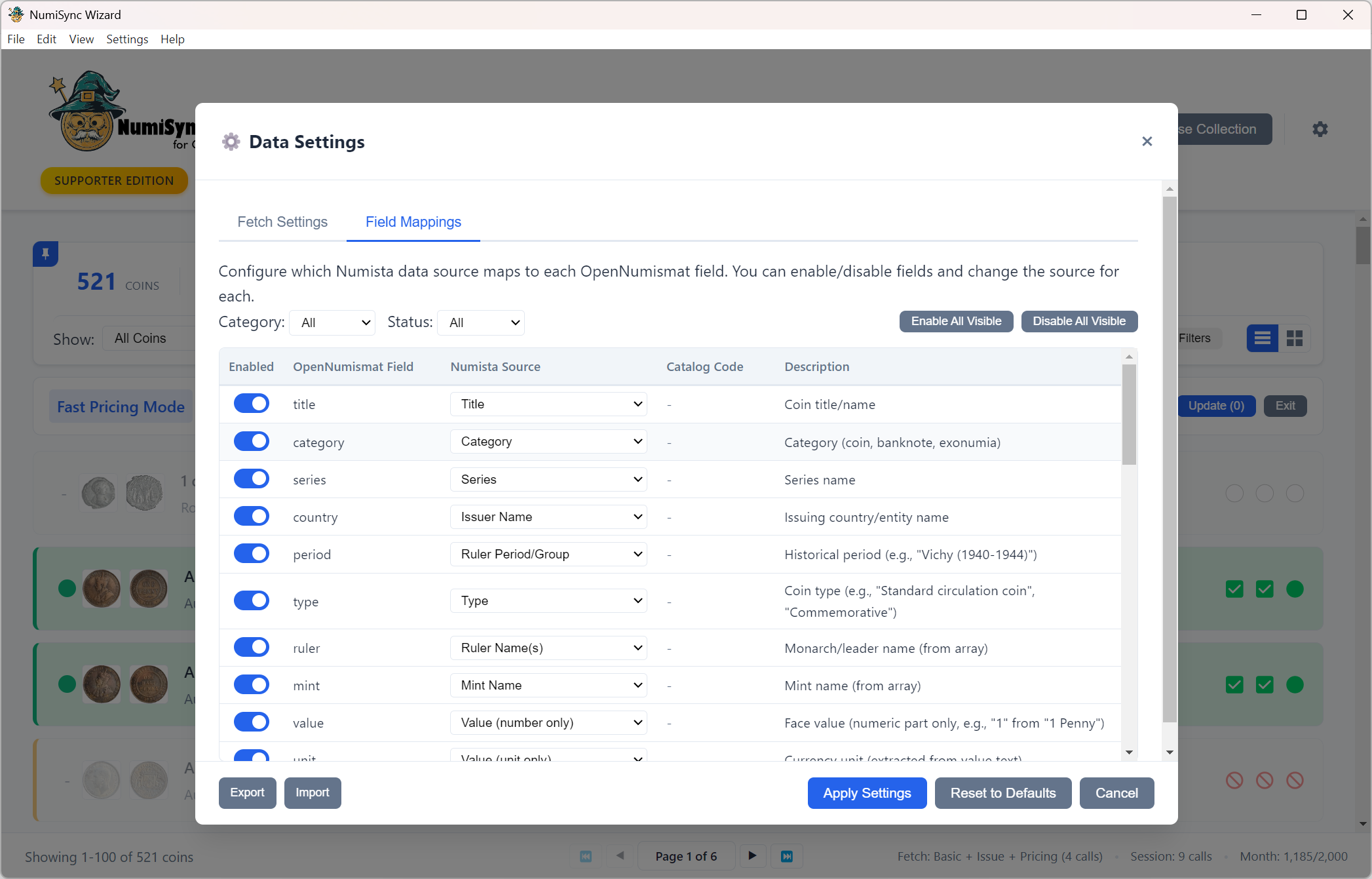Image resolution: width=1372 pixels, height=879 pixels.
Task: Switch to the Fetch Settings tab
Action: 282,222
